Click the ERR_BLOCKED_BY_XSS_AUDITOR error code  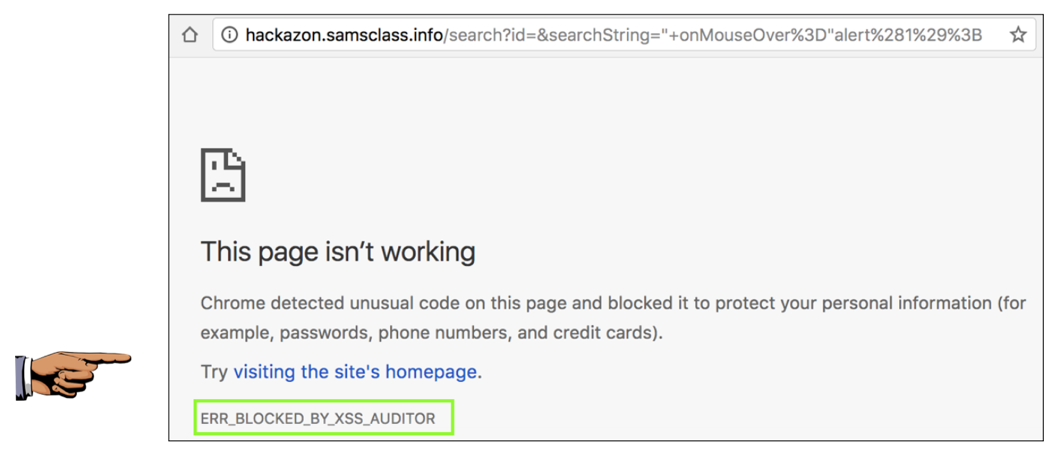318,418
